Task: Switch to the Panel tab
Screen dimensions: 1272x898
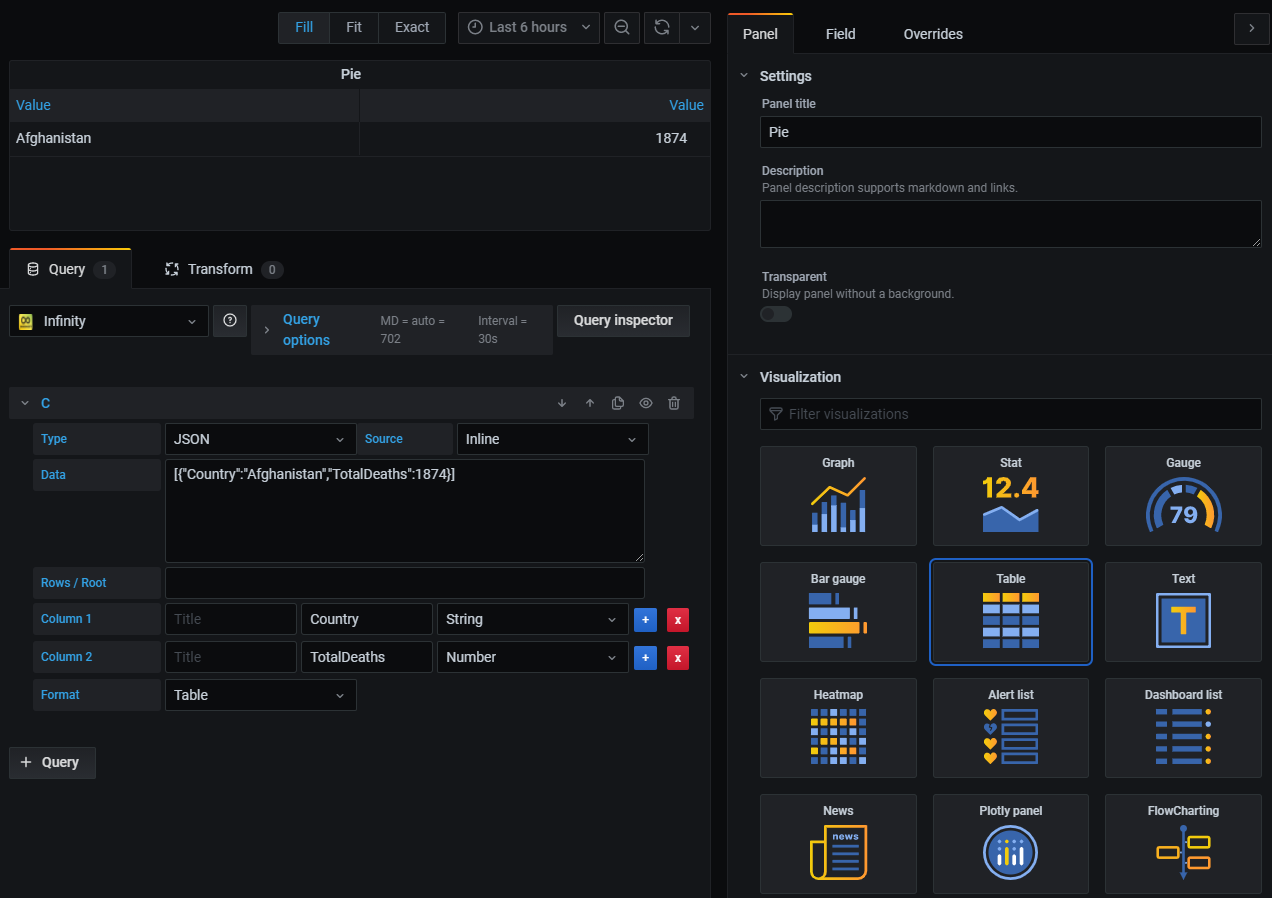Action: [760, 34]
